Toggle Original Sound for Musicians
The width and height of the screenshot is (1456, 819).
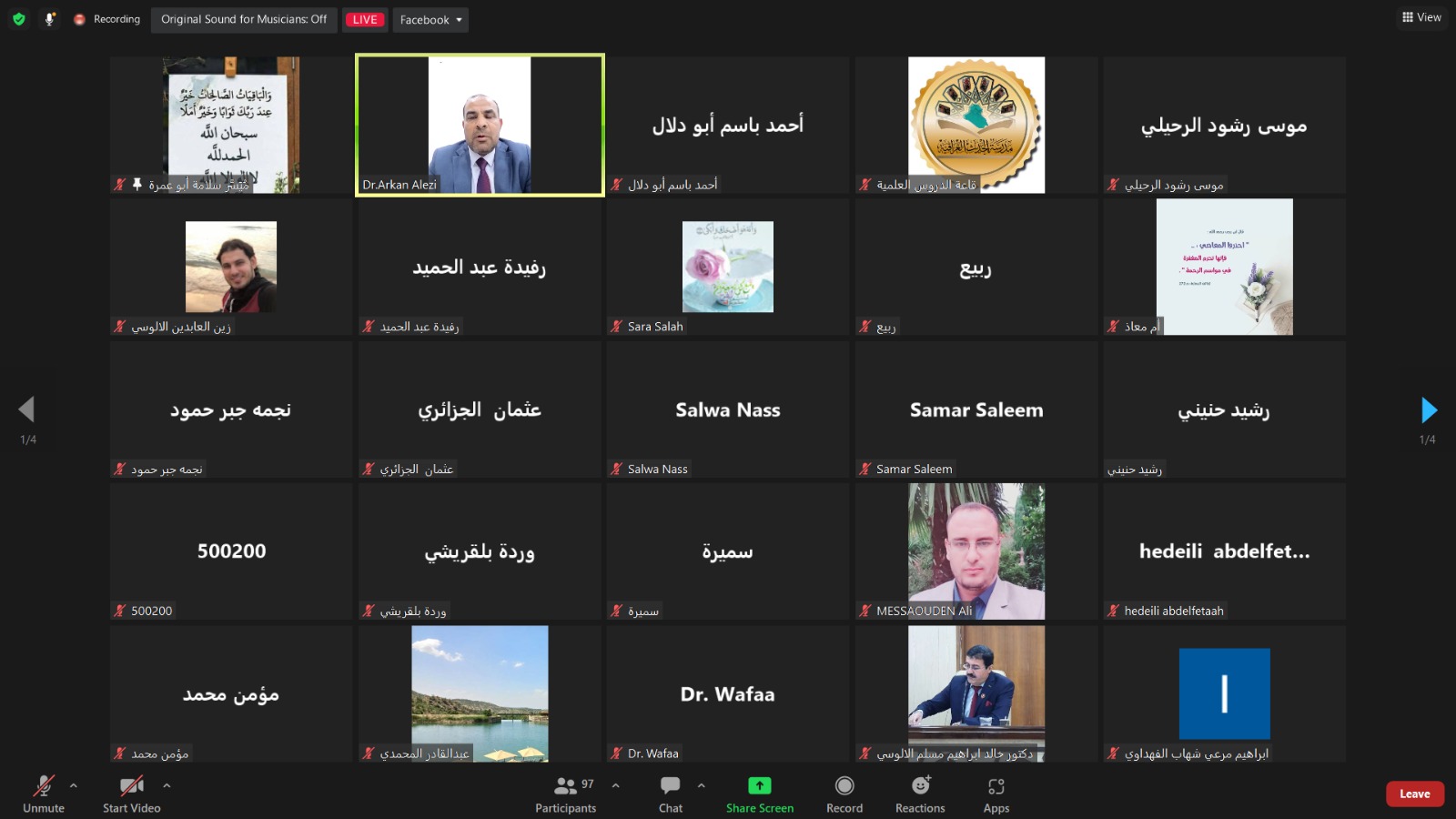coord(244,19)
